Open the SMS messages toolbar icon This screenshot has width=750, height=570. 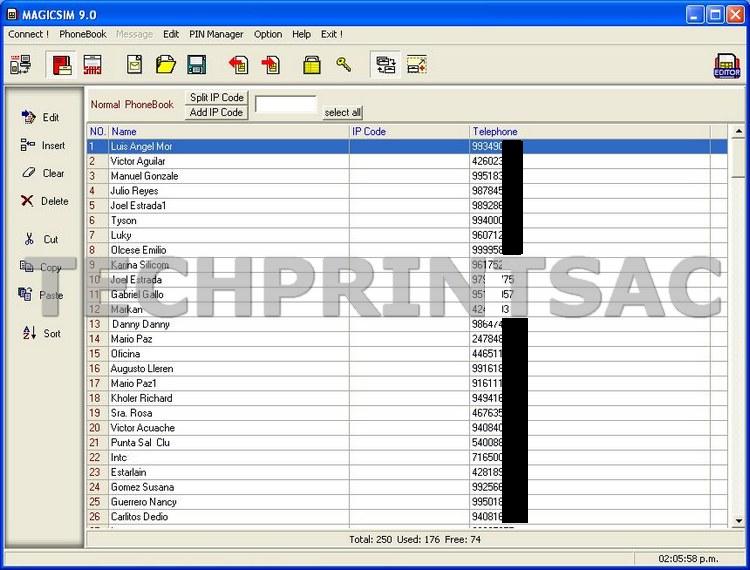tap(92, 65)
